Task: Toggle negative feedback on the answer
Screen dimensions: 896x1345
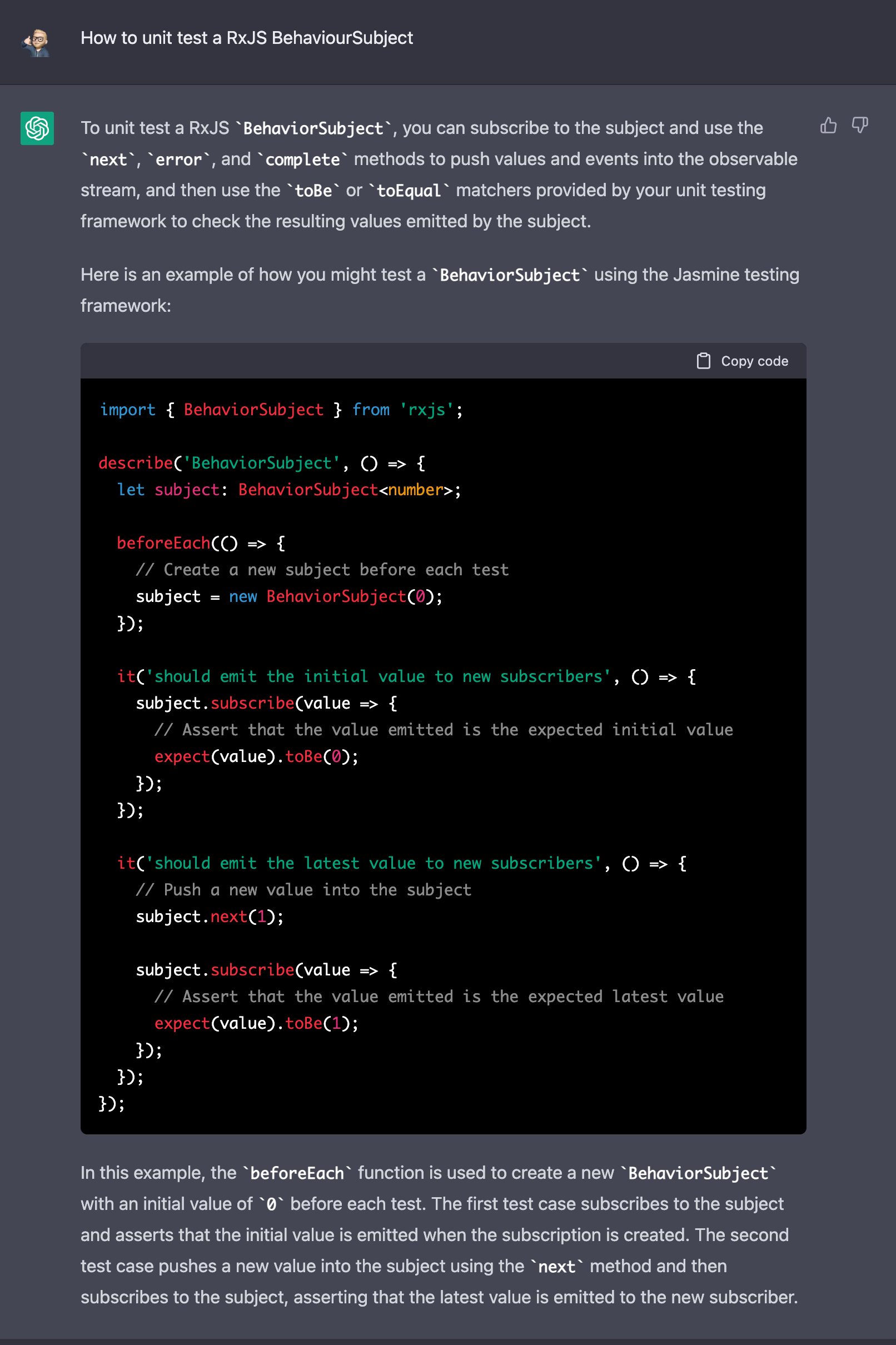Action: click(x=860, y=125)
